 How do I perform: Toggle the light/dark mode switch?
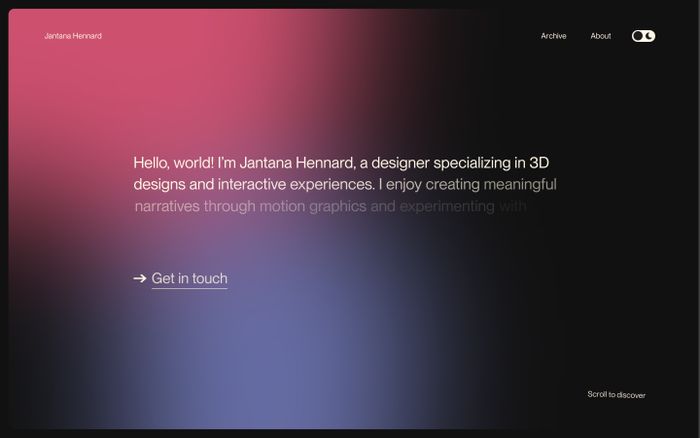tap(644, 36)
